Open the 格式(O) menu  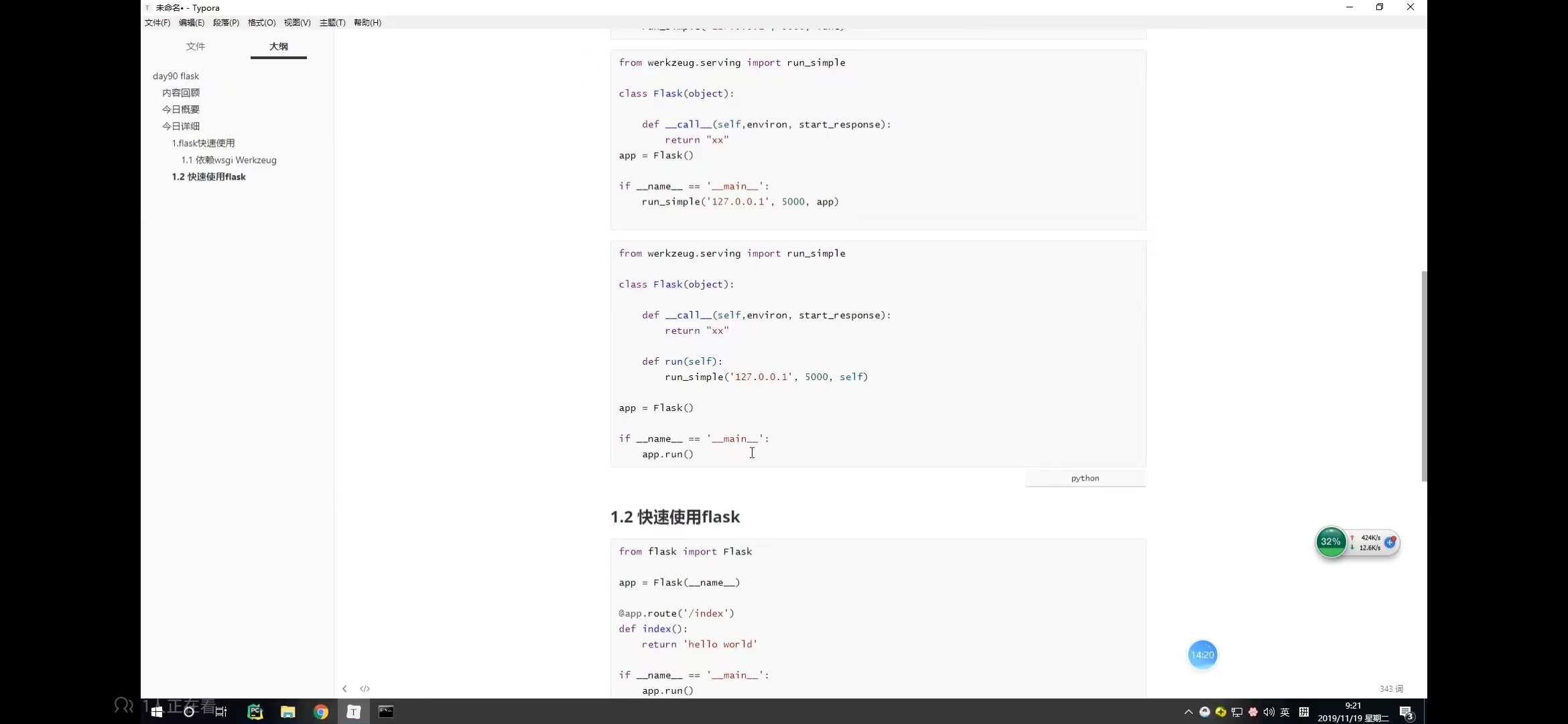pos(261,22)
